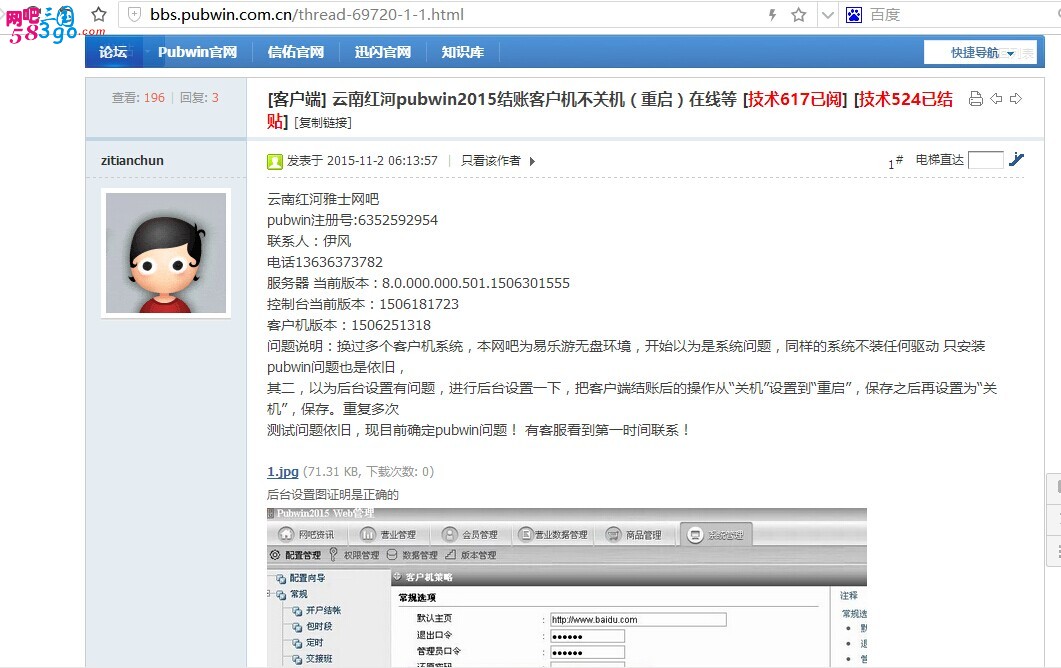
Task: Select 配置向导 tree node
Action: (301, 578)
